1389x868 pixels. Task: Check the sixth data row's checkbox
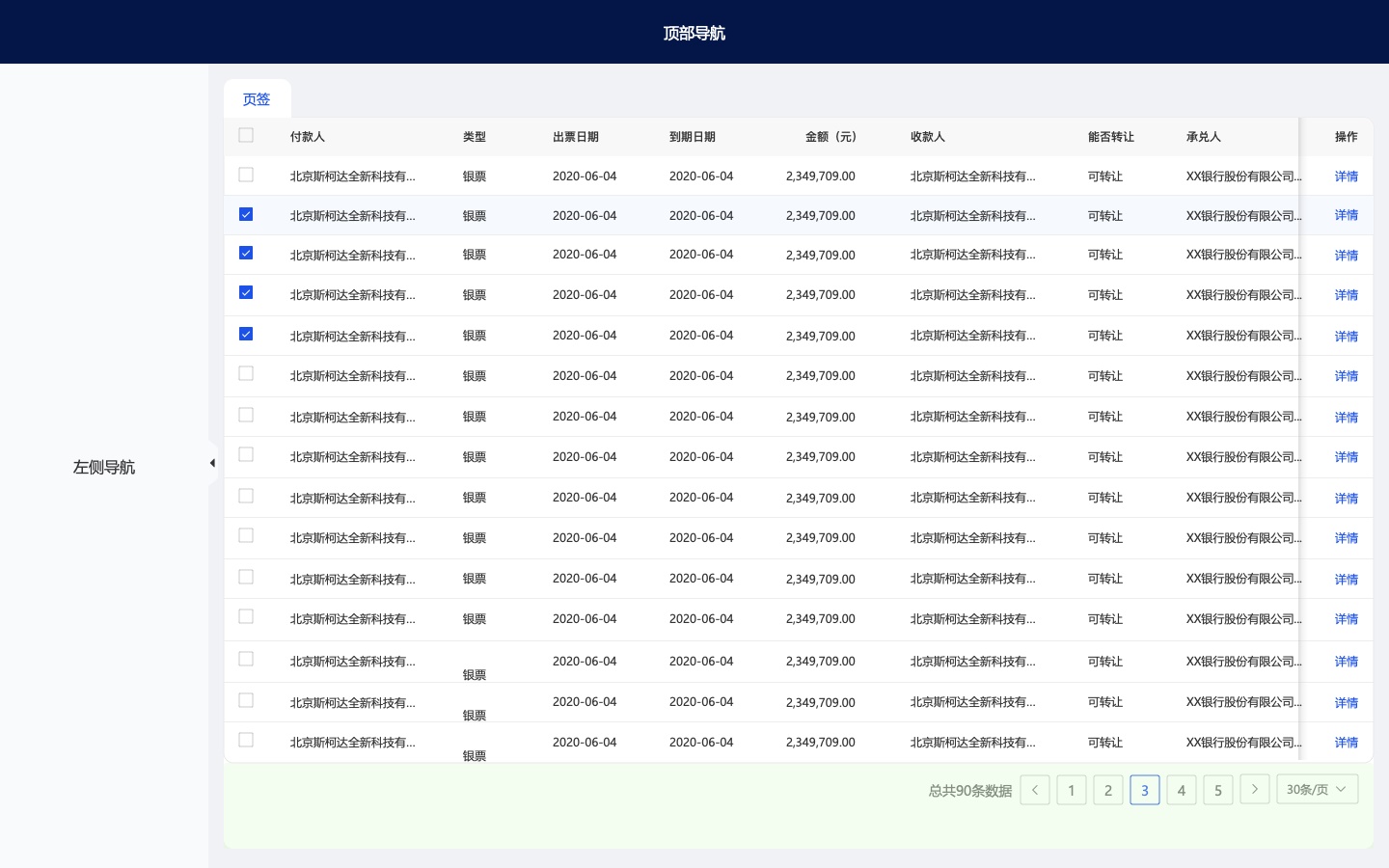[246, 373]
